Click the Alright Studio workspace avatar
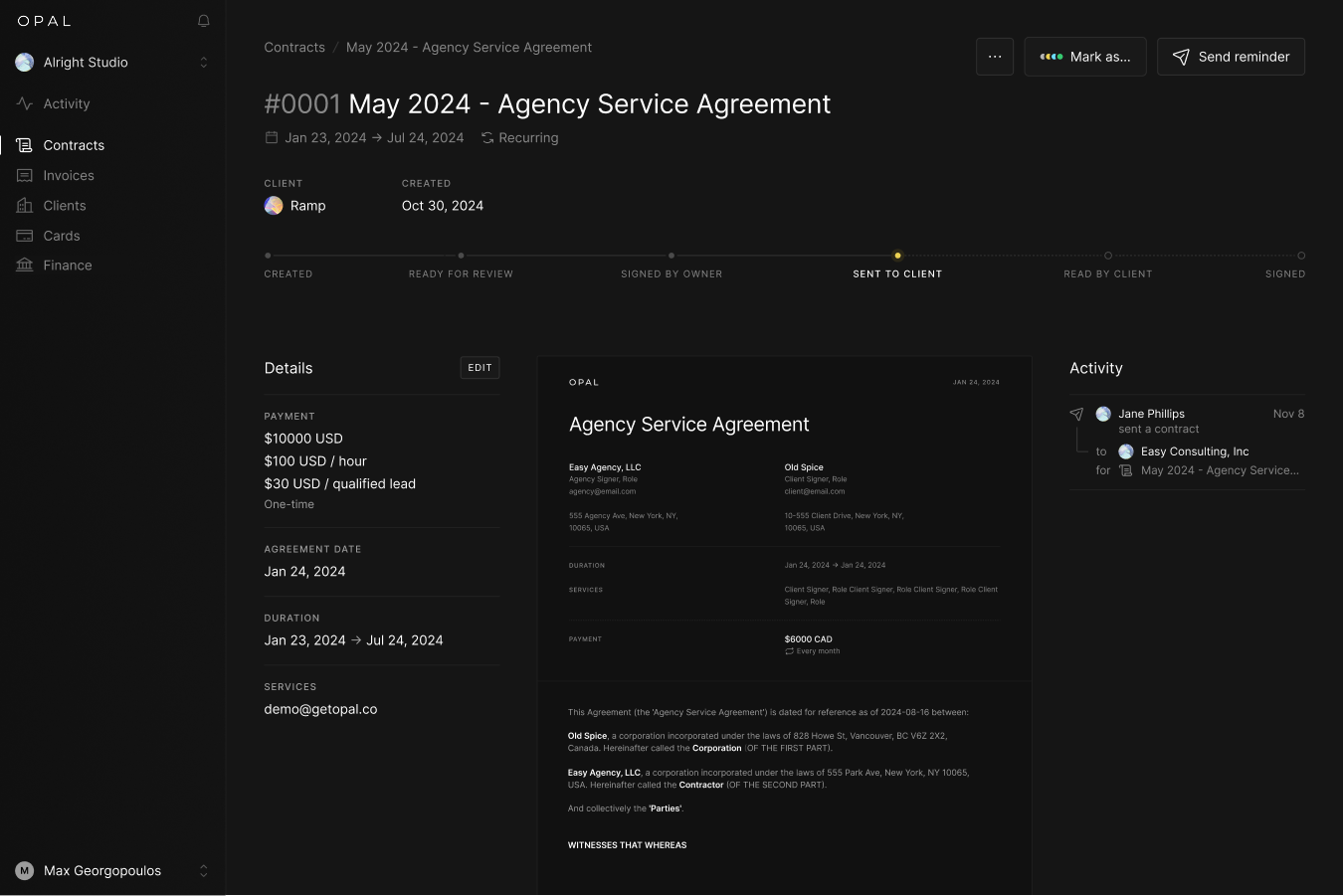This screenshot has width=1343, height=896. pos(25,63)
